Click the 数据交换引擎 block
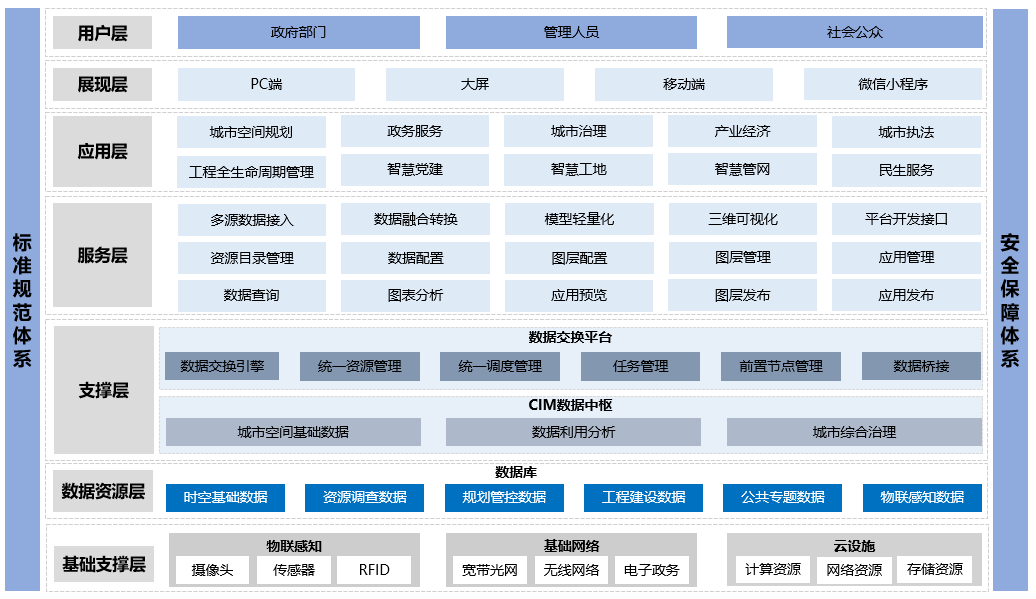 click(x=222, y=366)
